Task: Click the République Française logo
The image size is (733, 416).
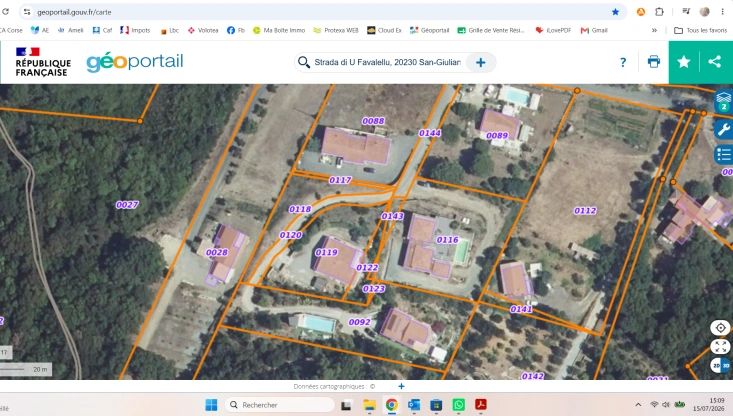Action: pos(43,62)
